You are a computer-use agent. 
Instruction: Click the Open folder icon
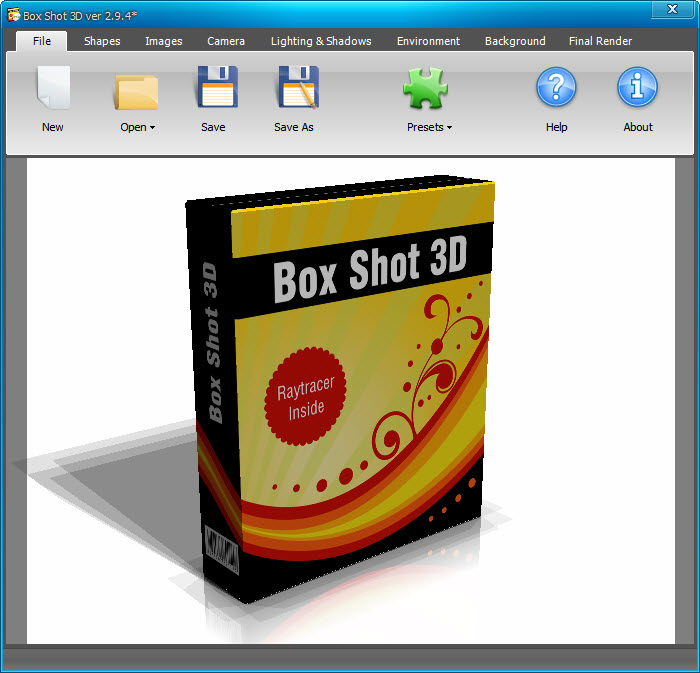pos(137,90)
